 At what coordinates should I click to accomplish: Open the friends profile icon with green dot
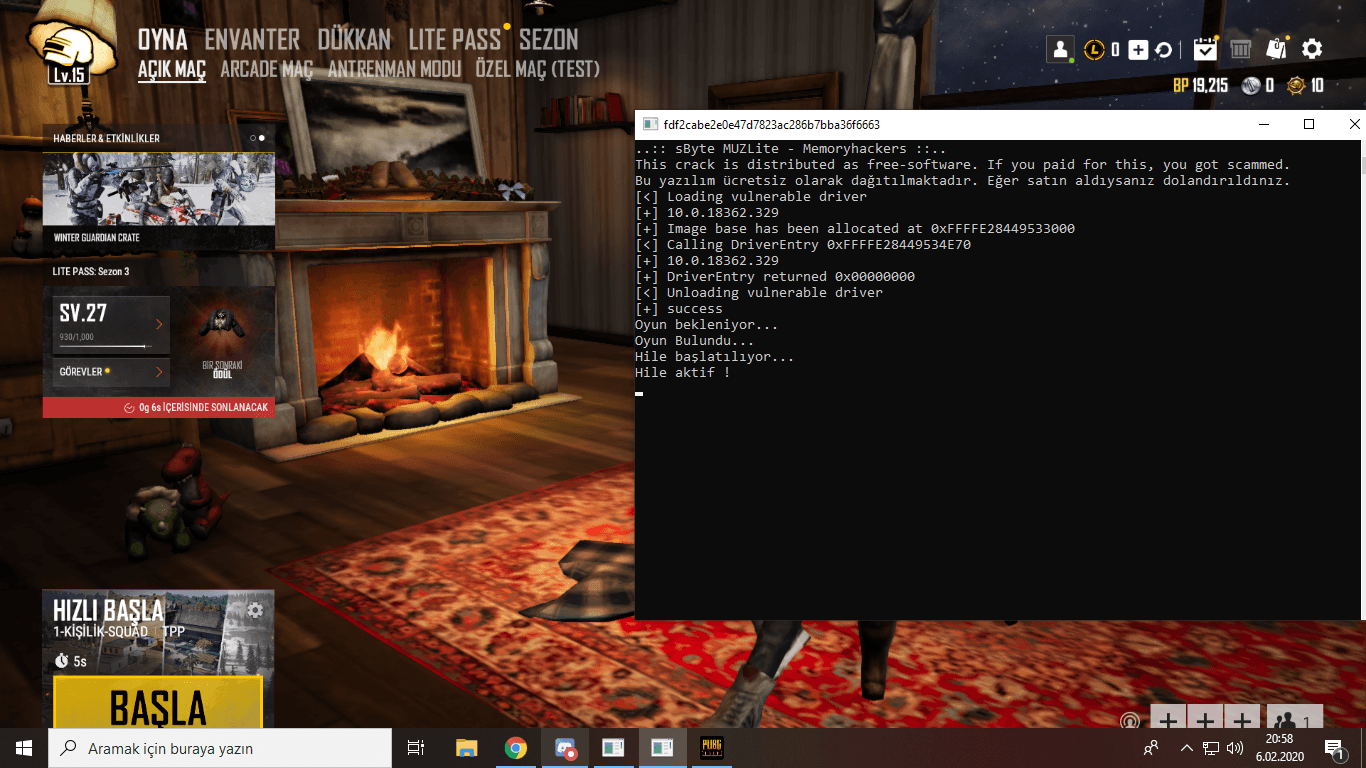click(1060, 48)
